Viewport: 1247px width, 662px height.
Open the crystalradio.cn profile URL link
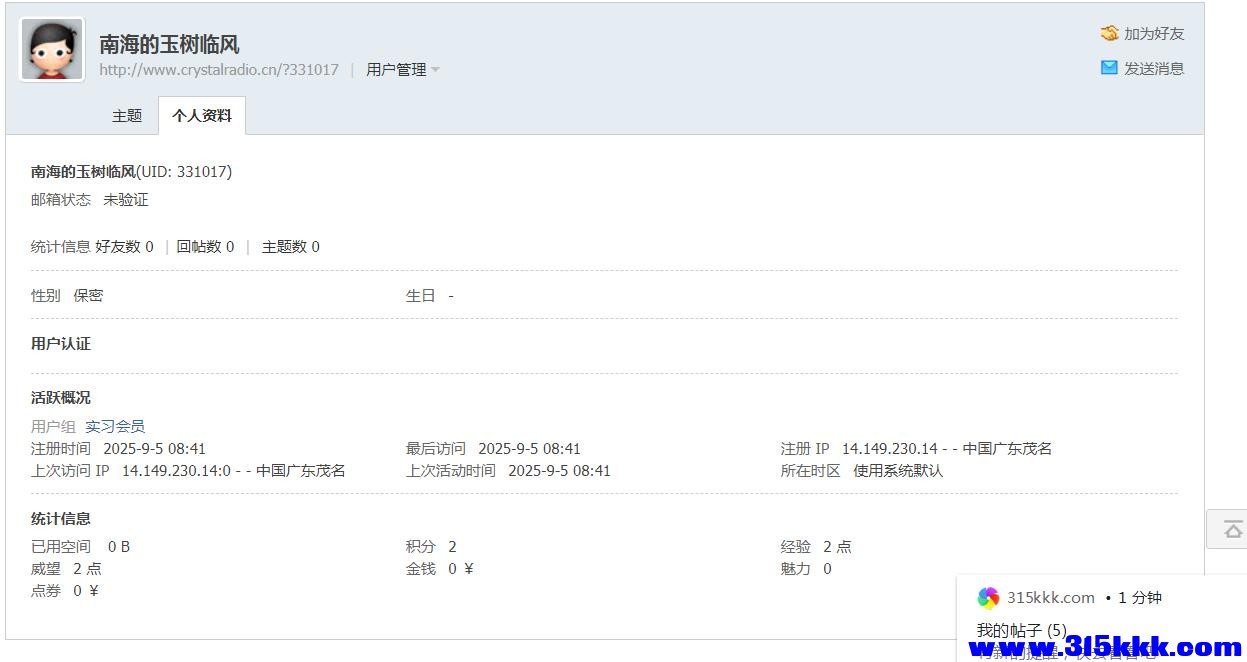(x=219, y=70)
